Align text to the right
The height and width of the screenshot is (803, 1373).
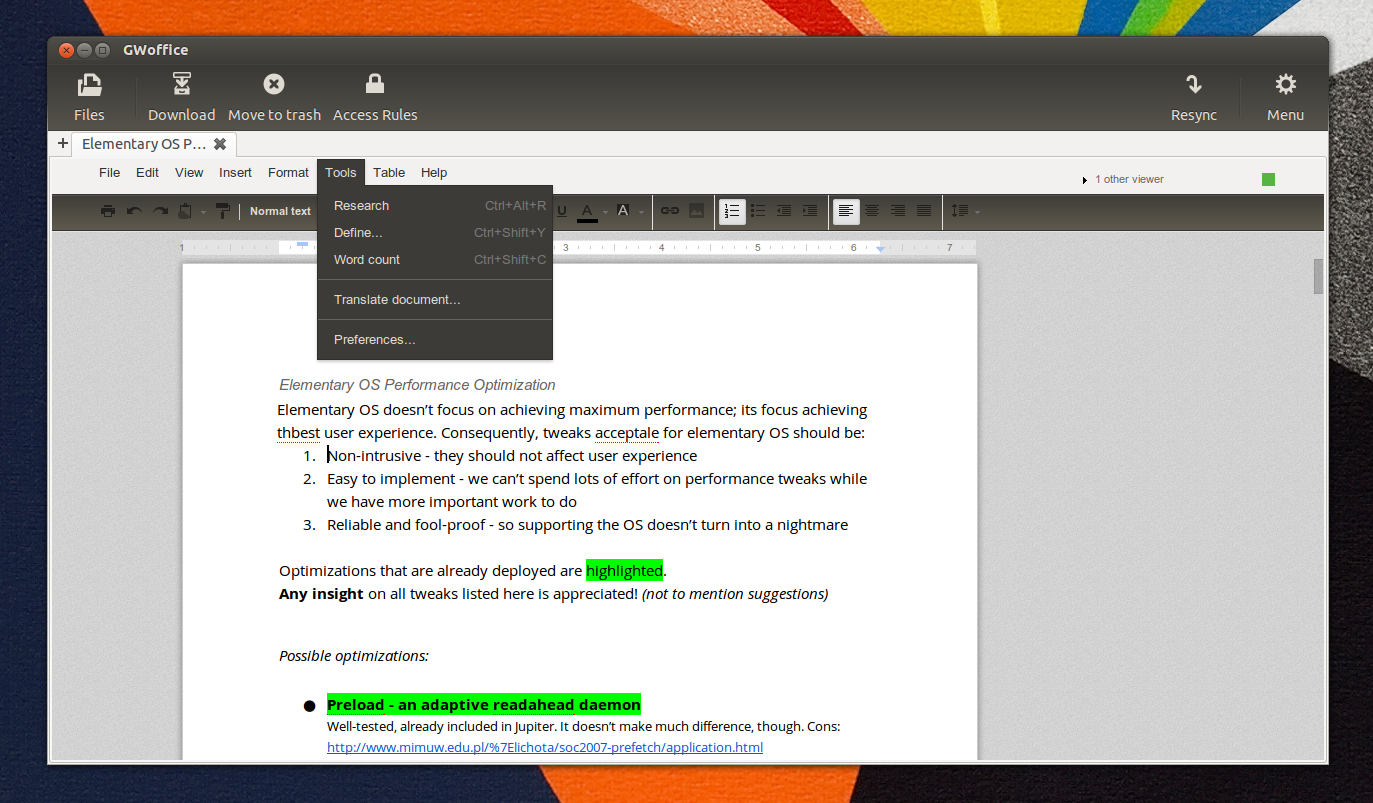click(898, 211)
